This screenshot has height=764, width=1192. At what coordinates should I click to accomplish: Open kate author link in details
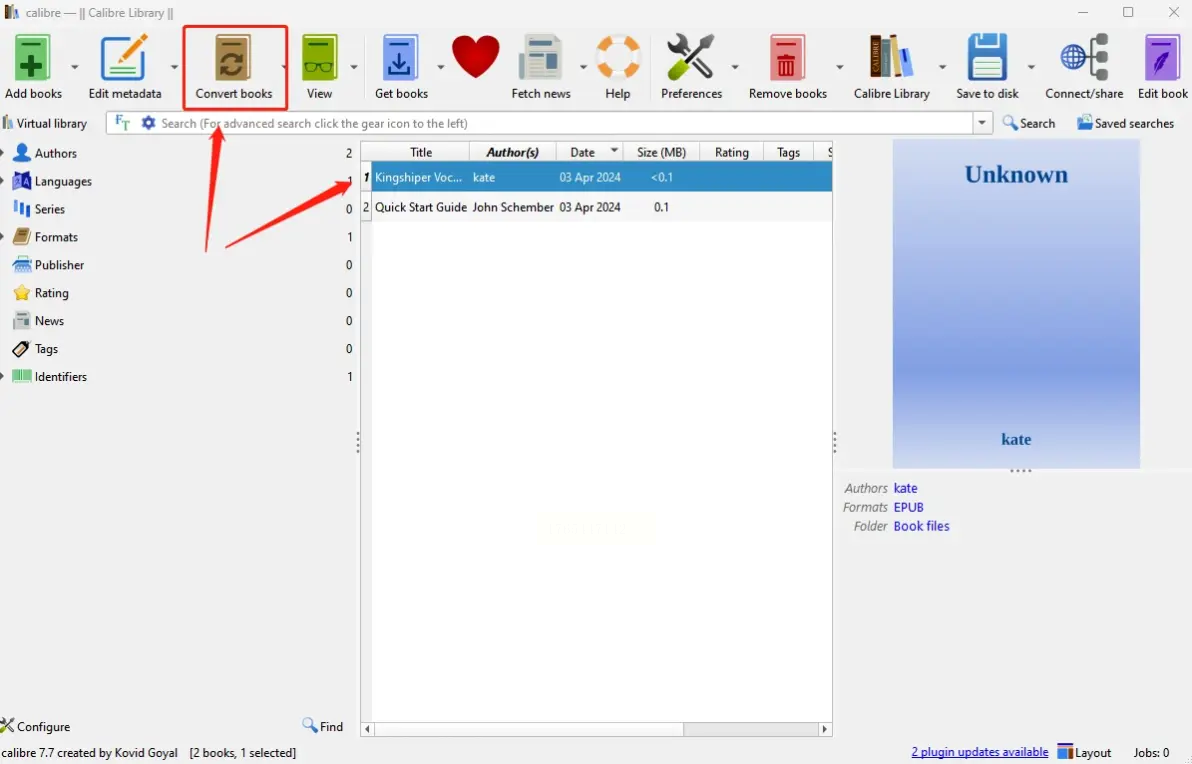[x=905, y=488]
